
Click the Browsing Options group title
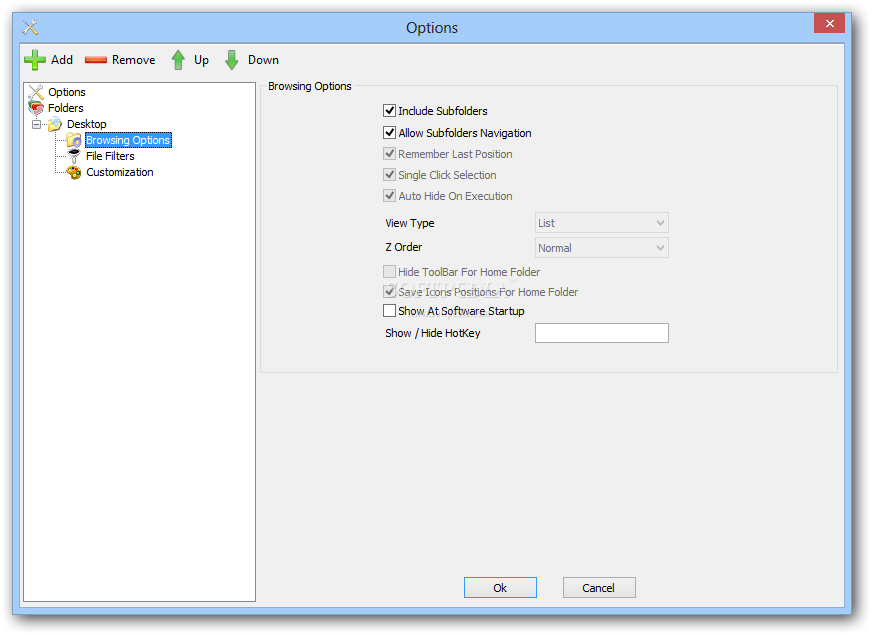[310, 86]
